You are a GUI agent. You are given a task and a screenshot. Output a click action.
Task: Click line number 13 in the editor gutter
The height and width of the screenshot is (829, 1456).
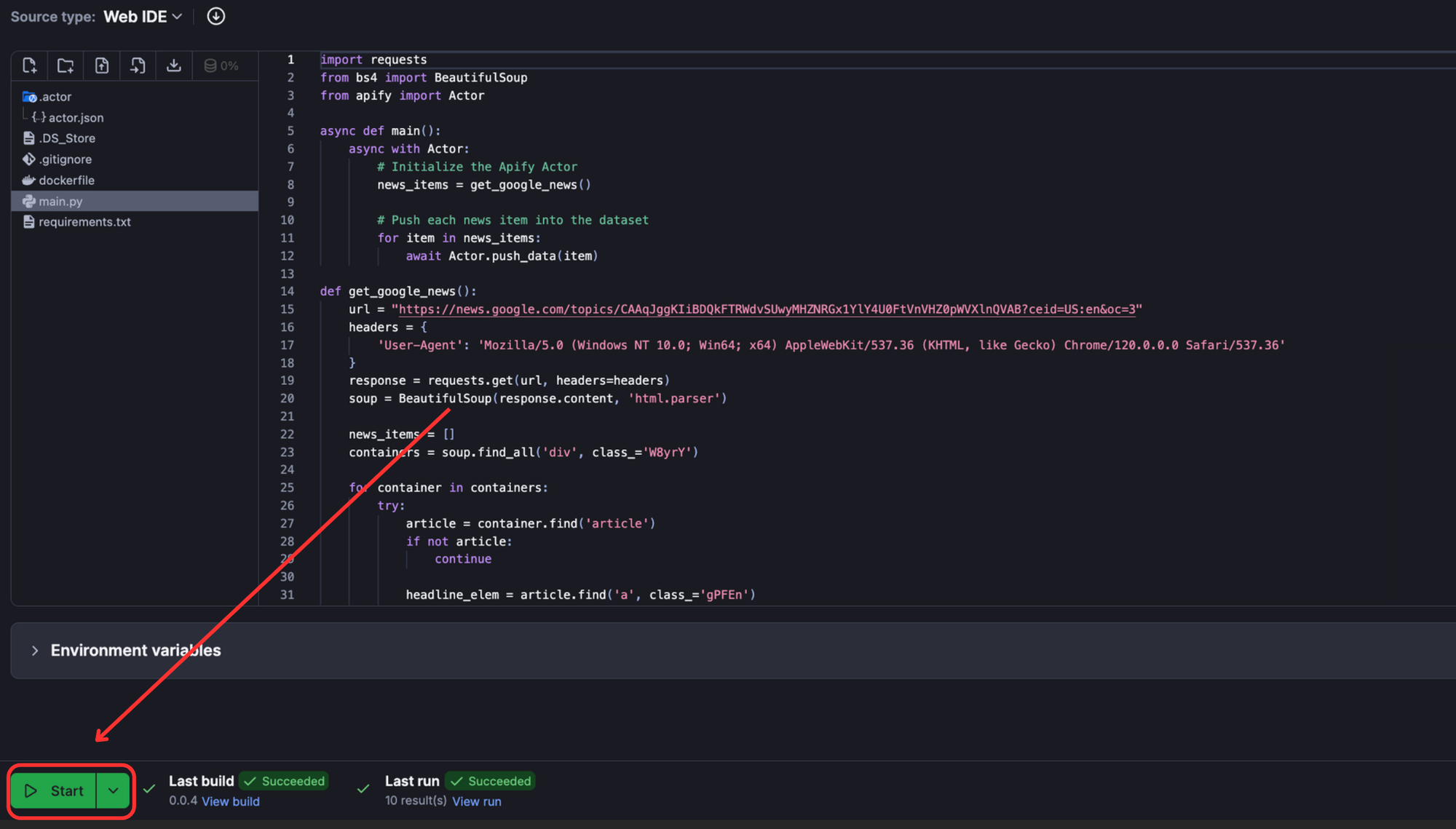coord(288,274)
